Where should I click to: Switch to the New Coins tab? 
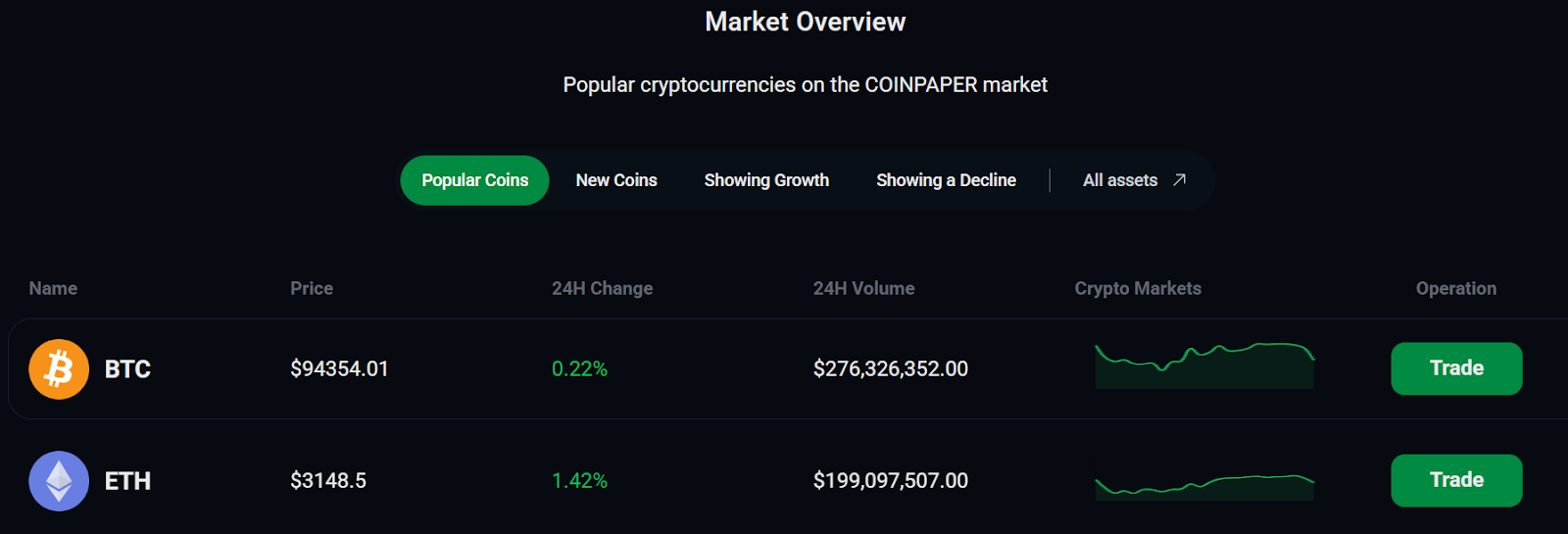pyautogui.click(x=616, y=180)
